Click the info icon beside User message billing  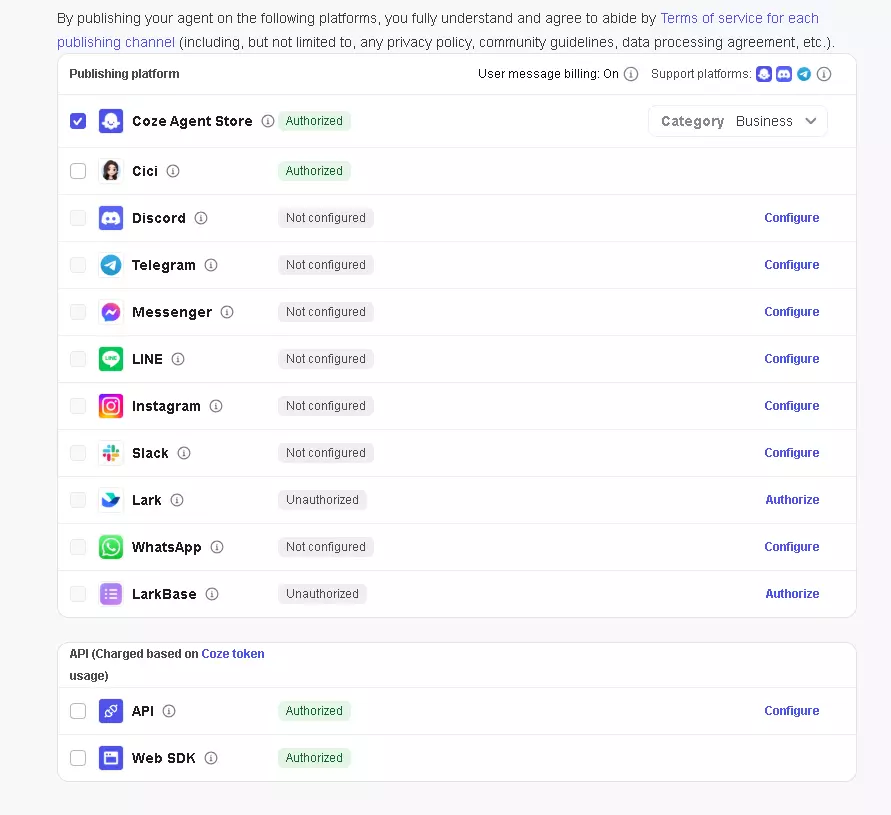click(x=631, y=74)
